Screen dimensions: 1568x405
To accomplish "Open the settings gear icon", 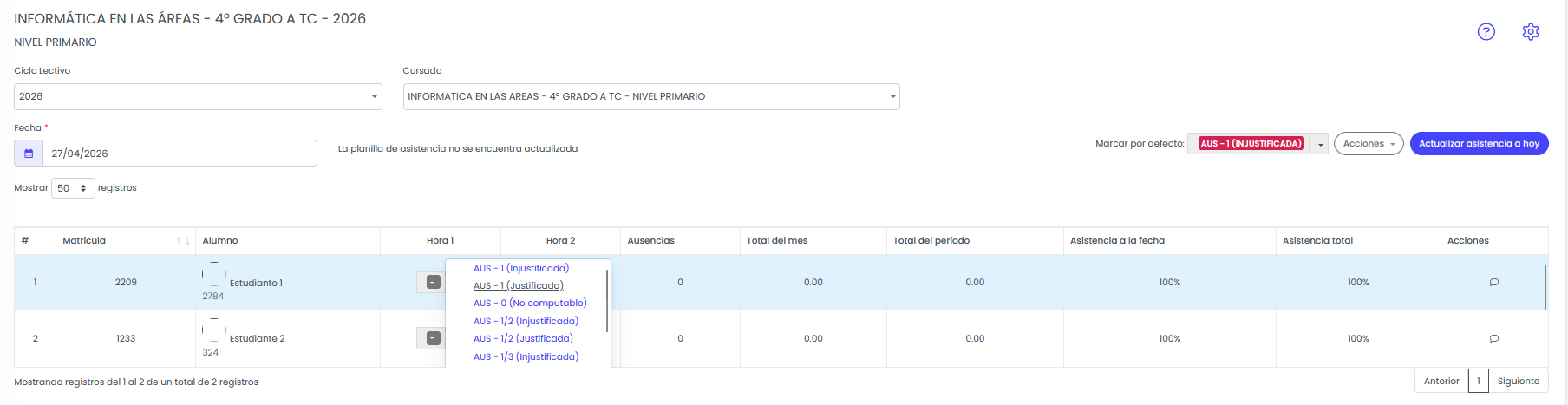I will pyautogui.click(x=1531, y=32).
